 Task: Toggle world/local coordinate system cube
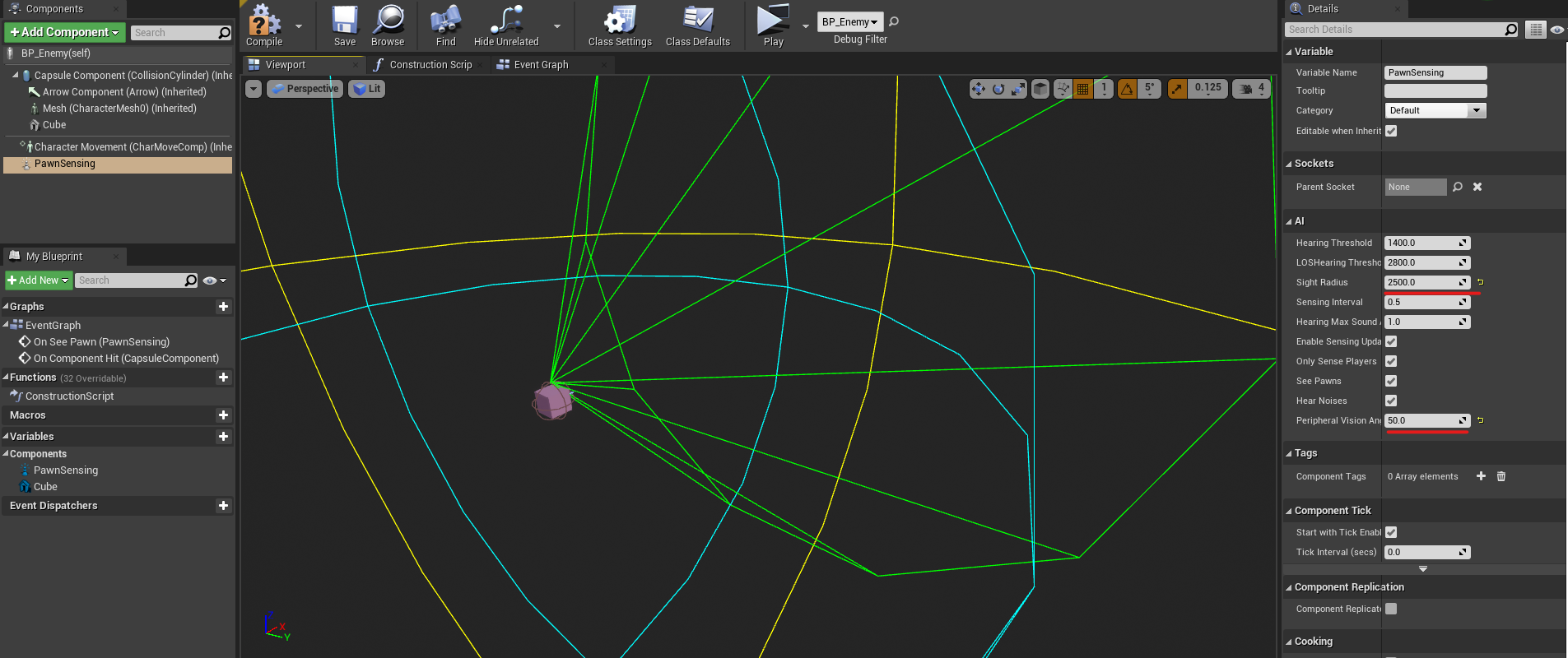tap(1040, 89)
